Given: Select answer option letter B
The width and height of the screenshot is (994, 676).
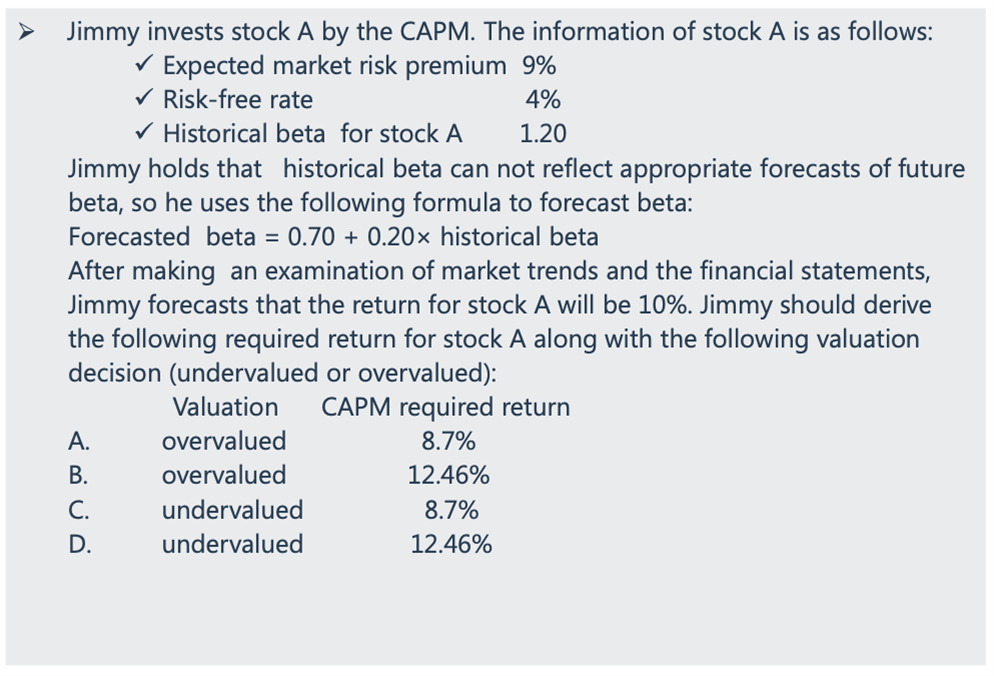Looking at the screenshot, I should pyautogui.click(x=78, y=475).
